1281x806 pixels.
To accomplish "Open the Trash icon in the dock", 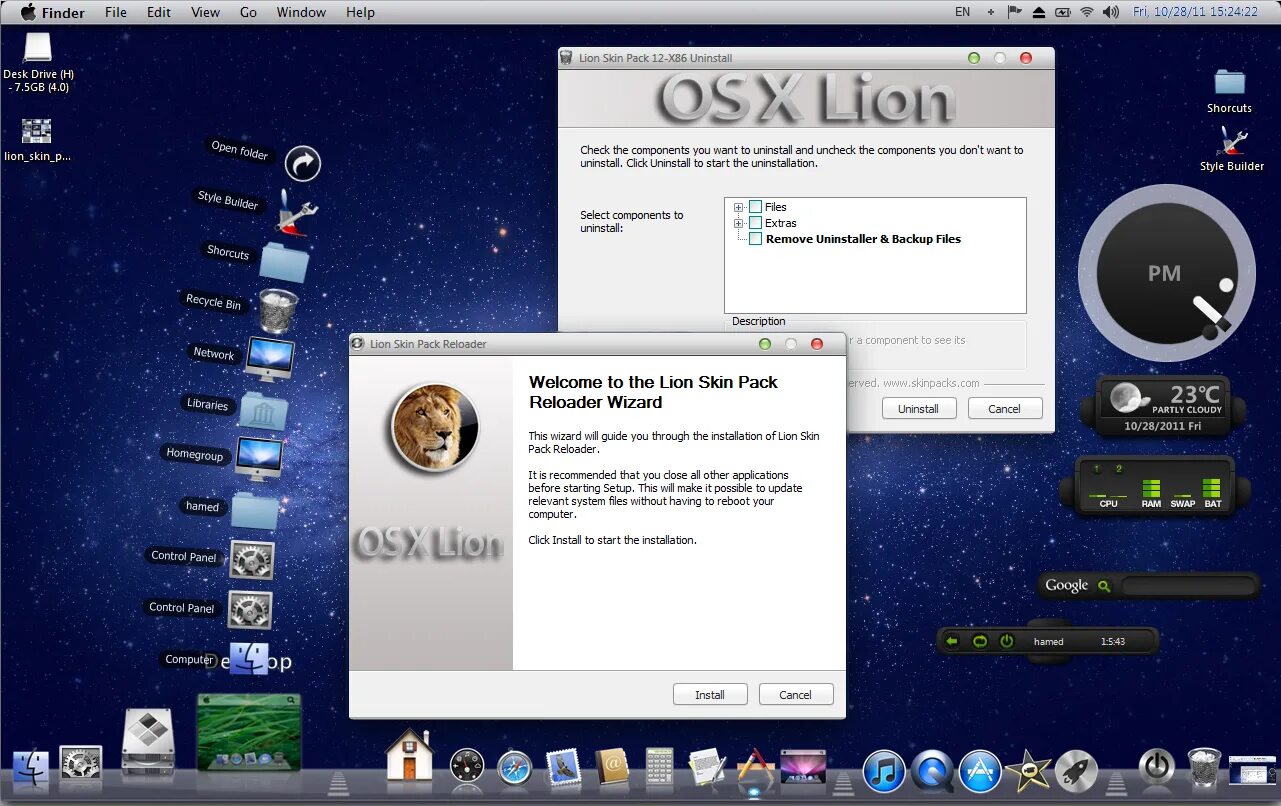I will (x=1204, y=767).
